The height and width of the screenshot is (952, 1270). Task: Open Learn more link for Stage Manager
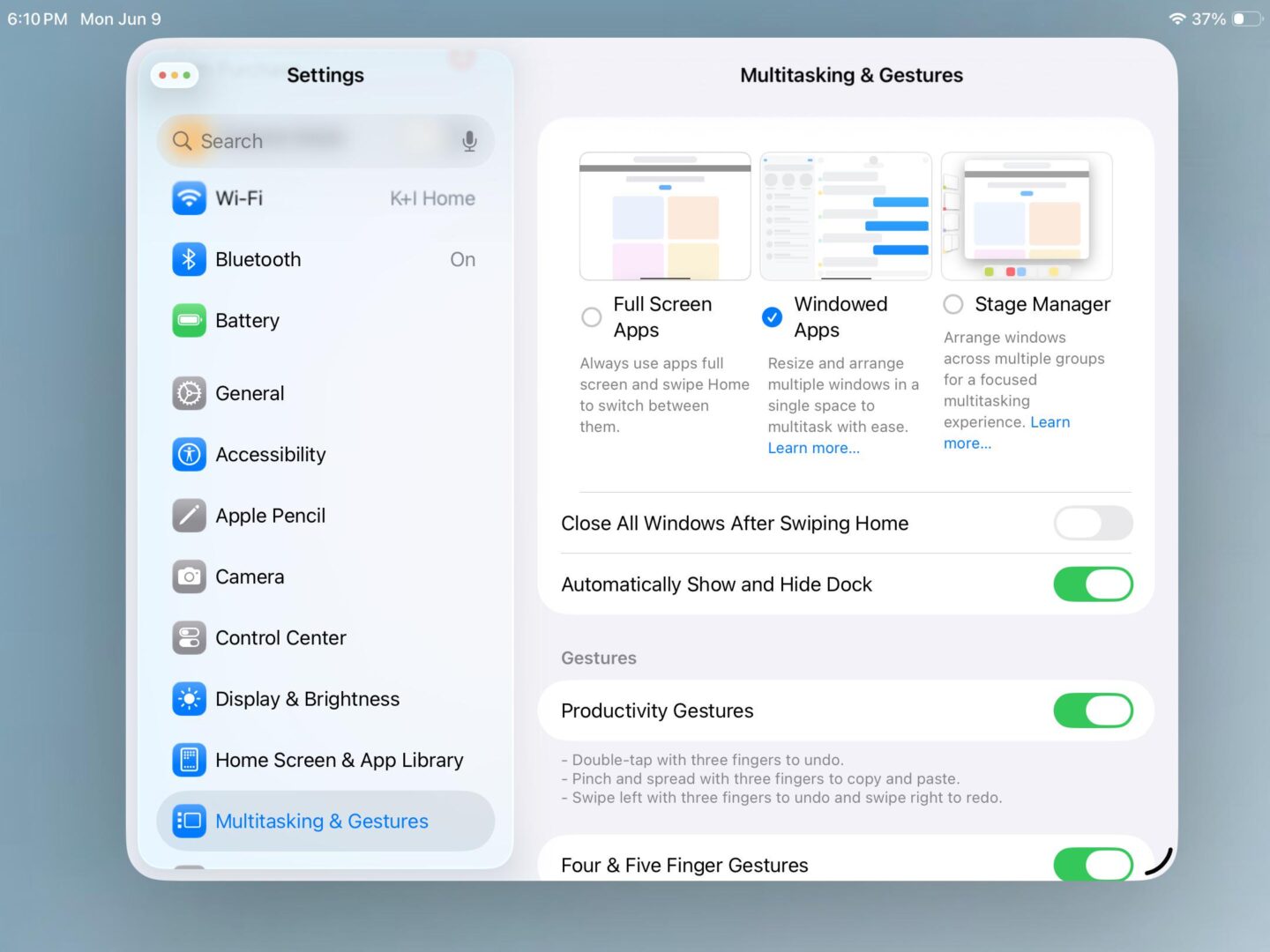(x=967, y=443)
